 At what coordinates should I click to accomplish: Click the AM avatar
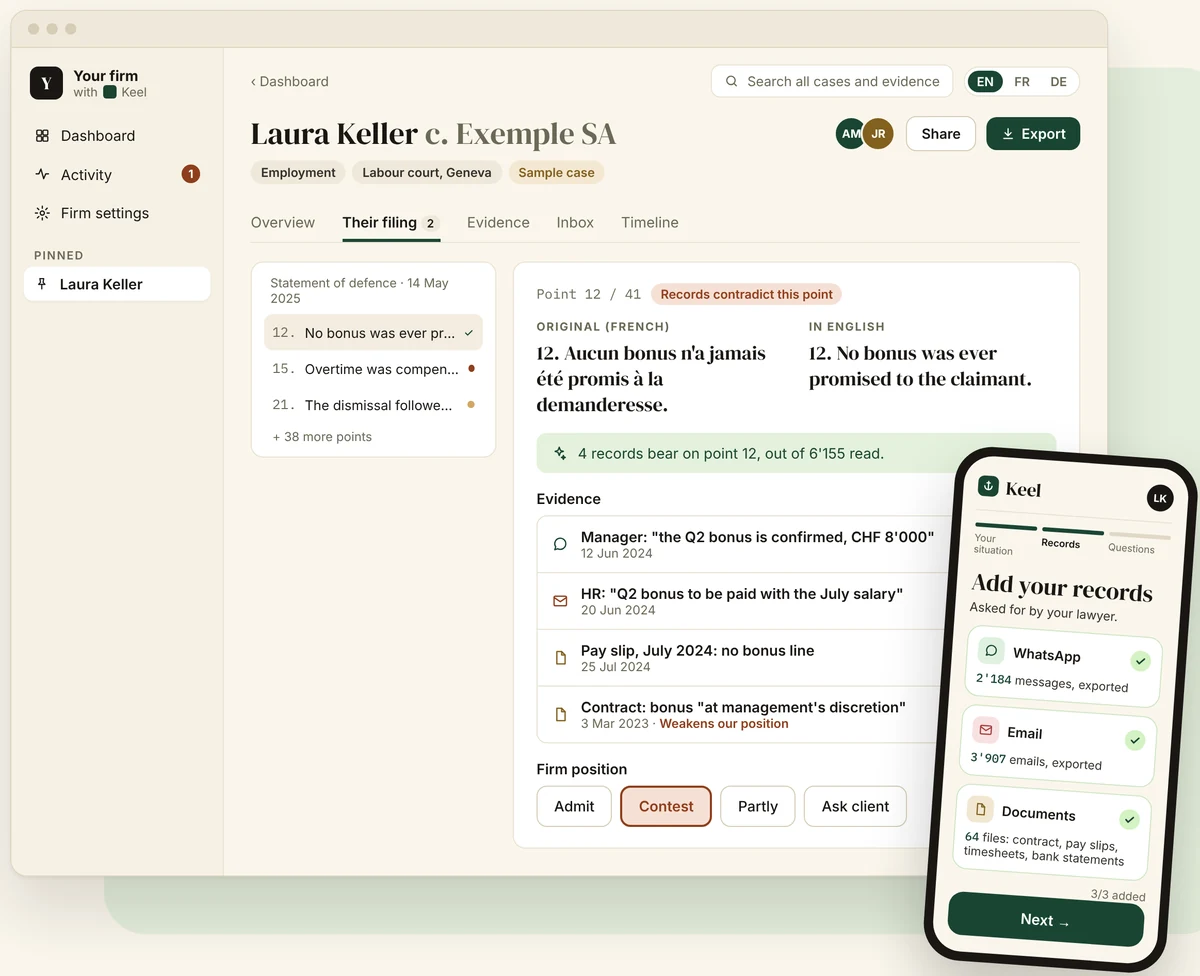[851, 134]
